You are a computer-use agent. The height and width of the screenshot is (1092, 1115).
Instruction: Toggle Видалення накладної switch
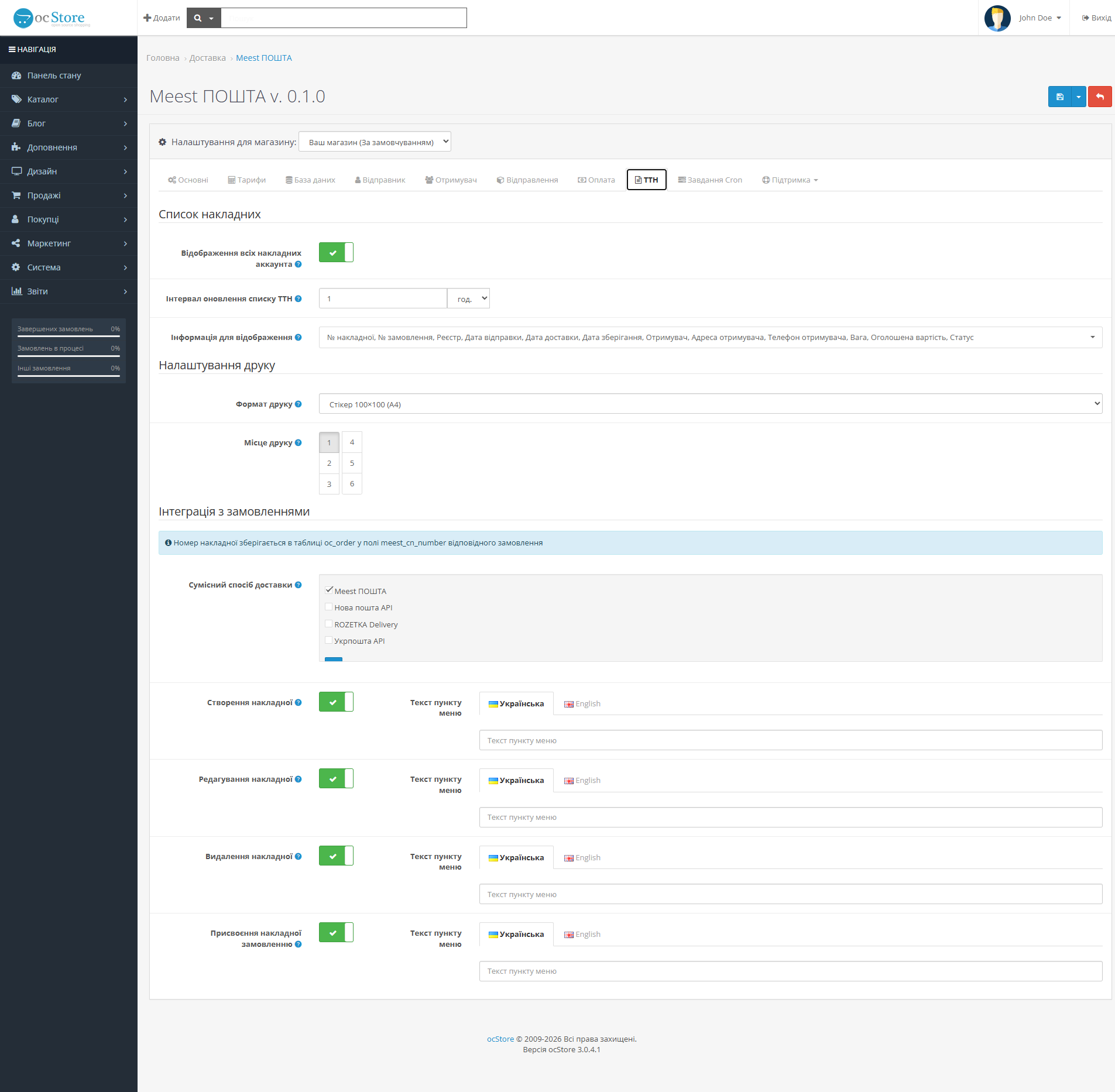pos(336,856)
